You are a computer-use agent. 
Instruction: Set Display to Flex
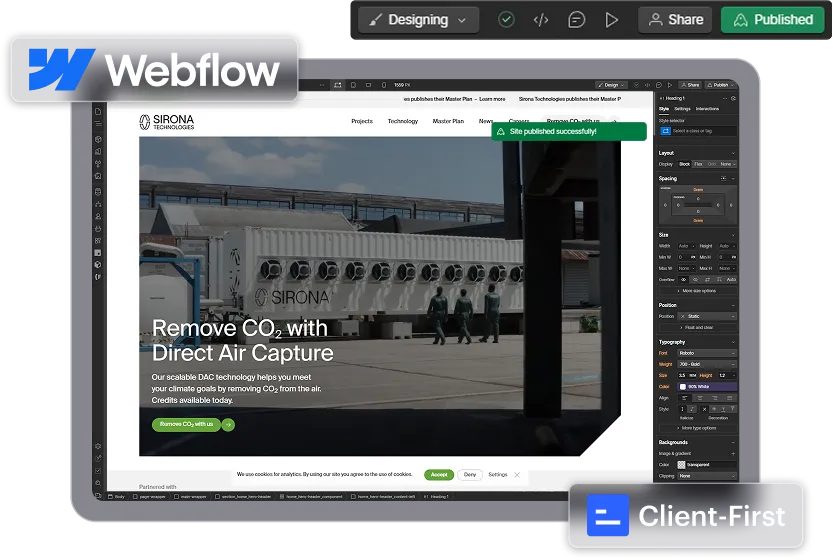point(699,164)
